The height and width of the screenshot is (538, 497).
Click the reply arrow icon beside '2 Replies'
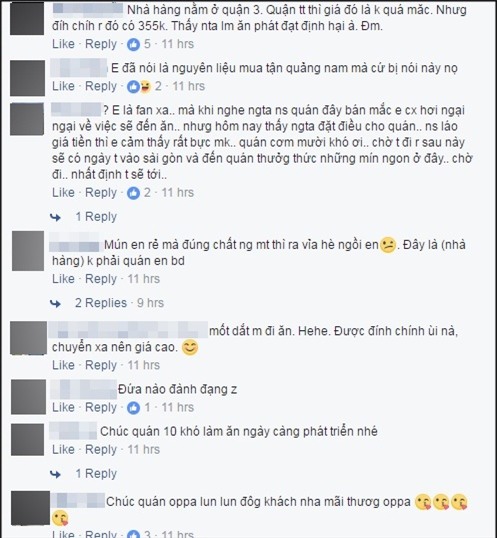[56, 303]
